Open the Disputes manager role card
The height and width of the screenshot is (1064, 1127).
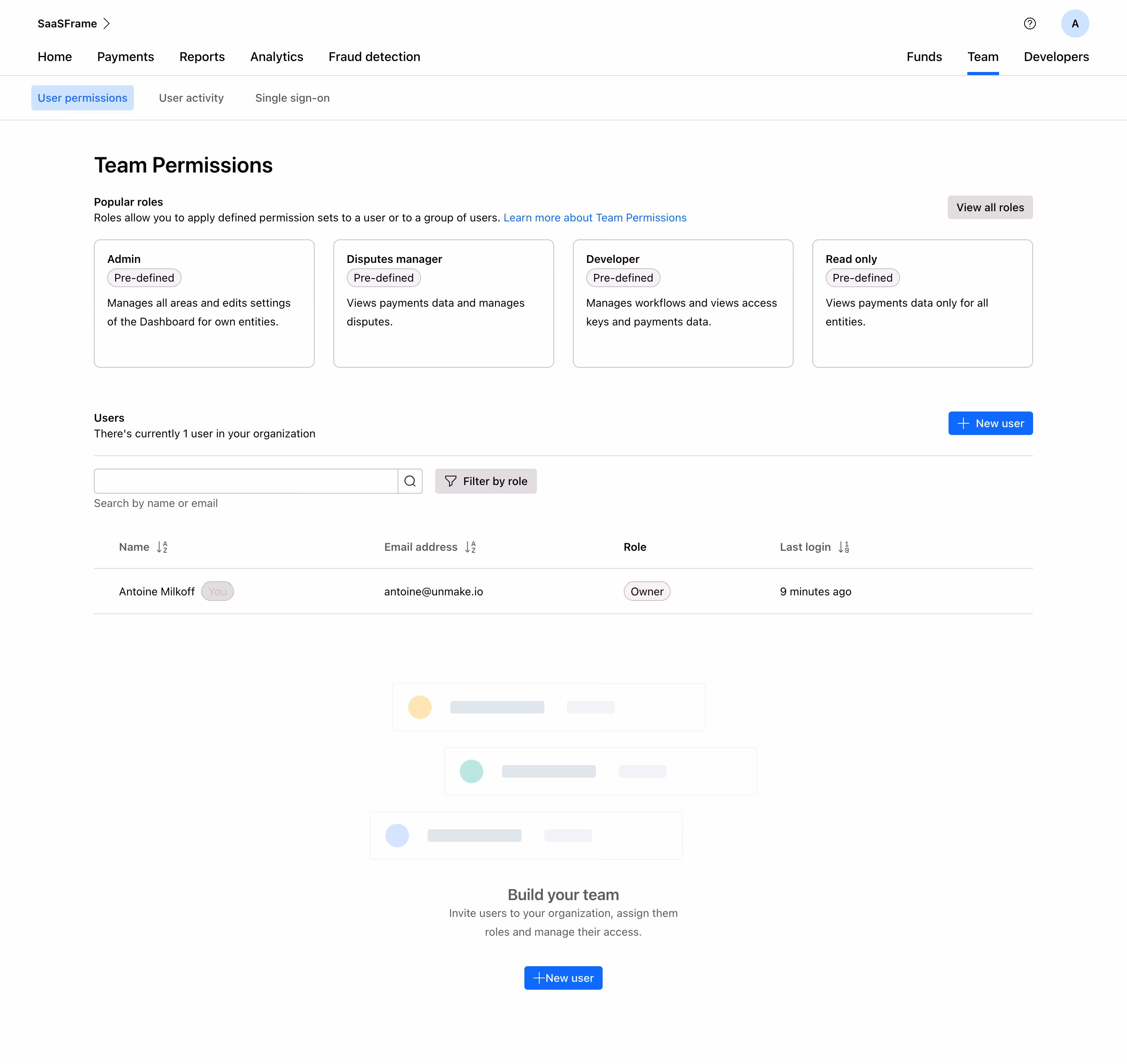pos(444,304)
